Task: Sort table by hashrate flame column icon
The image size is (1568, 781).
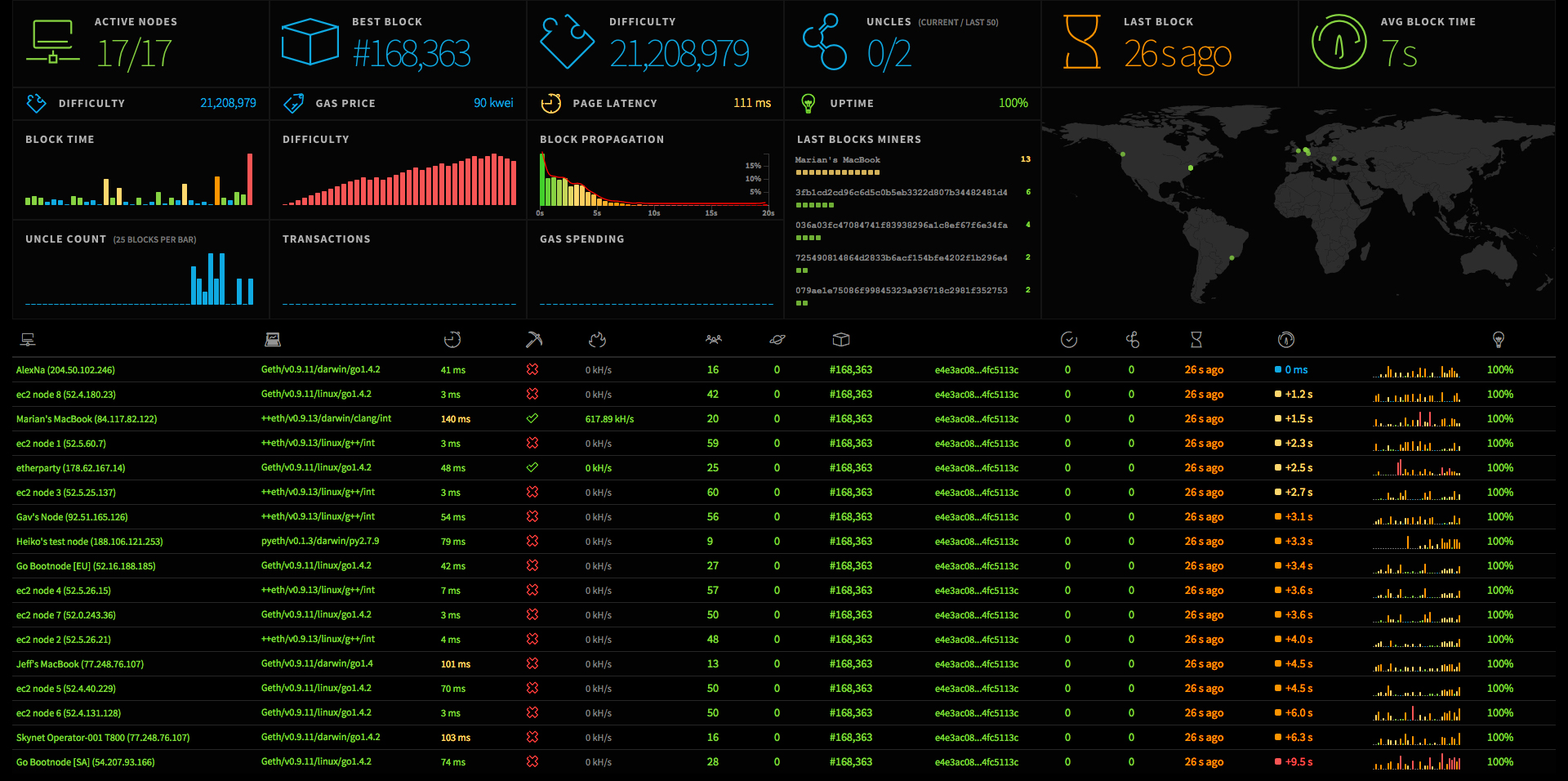Action: (597, 339)
